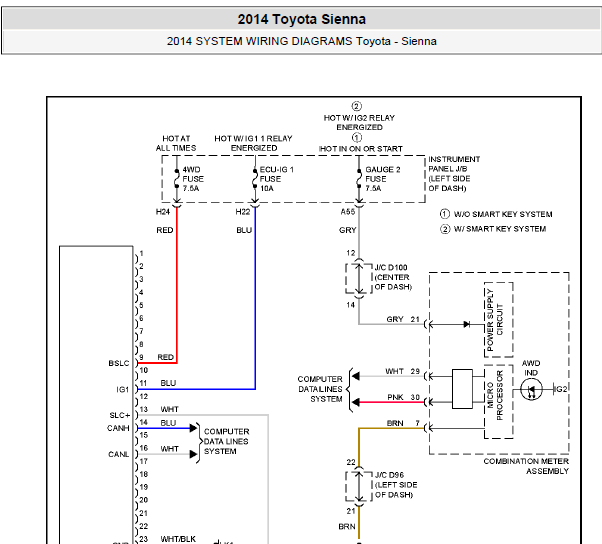This screenshot has width=602, height=544.
Task: Select the '2014 SYSTEM WIRING DIAGRAMS Toyota - Sienna' subtitle
Action: (301, 41)
